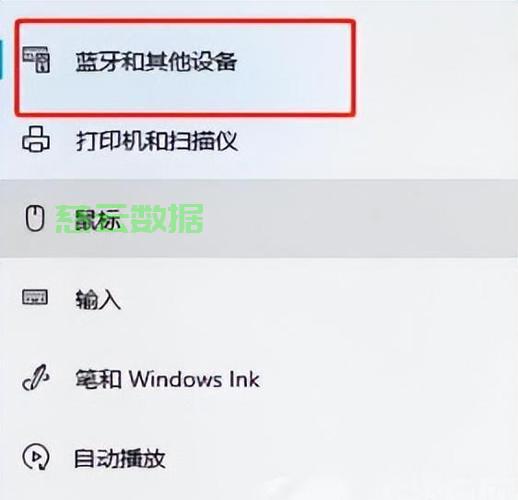Image resolution: width=518 pixels, height=500 pixels.
Task: Open 打印机和扫描仪 page
Action: tap(156, 141)
